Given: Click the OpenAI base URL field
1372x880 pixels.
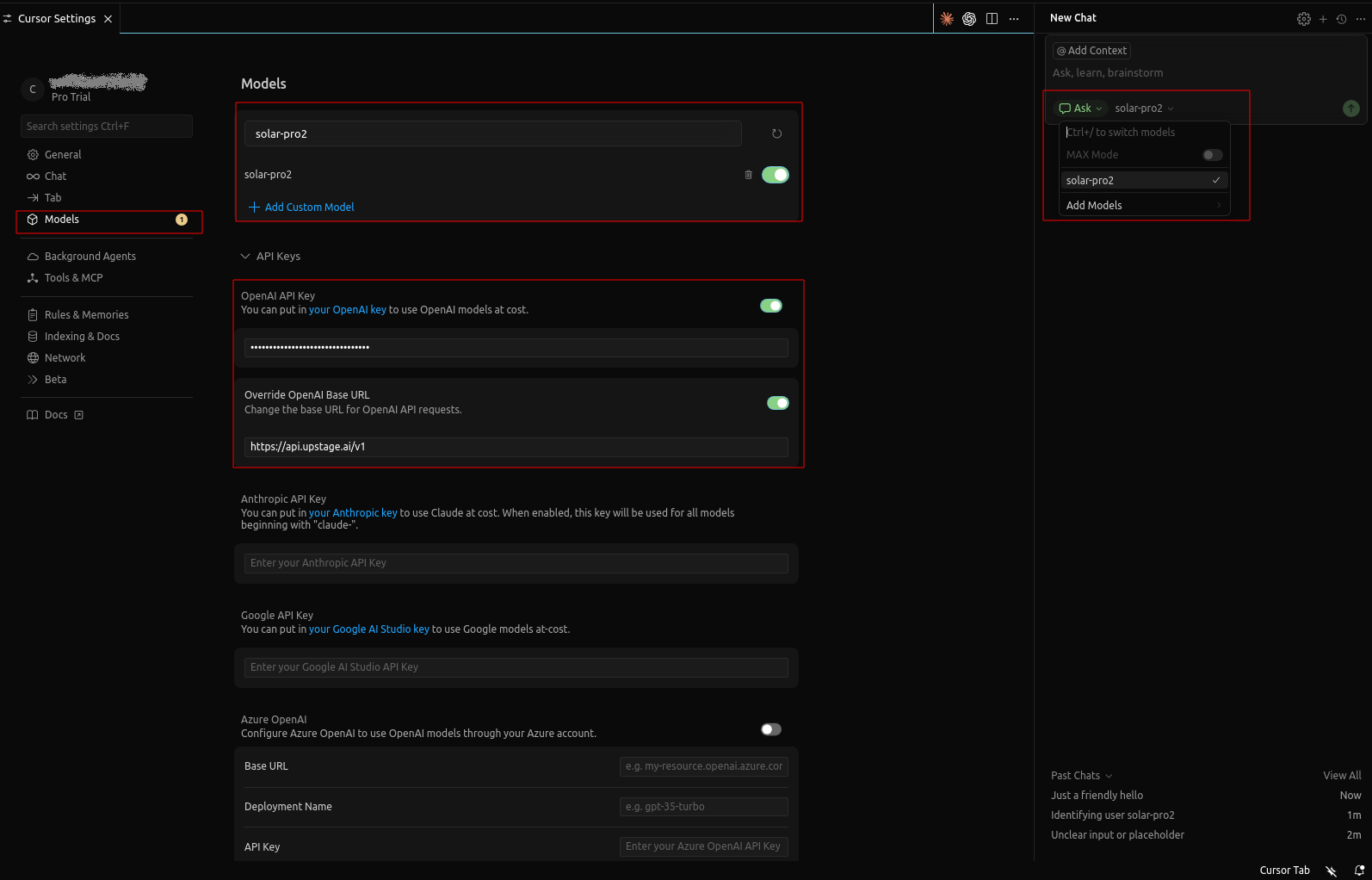Looking at the screenshot, I should point(516,447).
